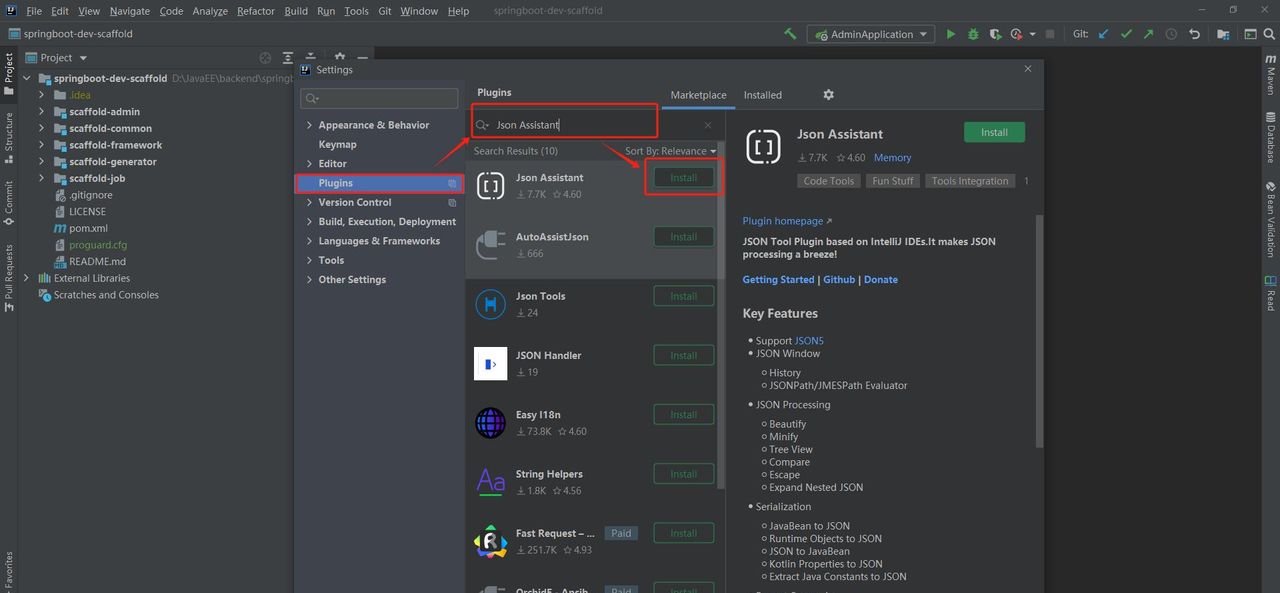Screen dimensions: 1280x593
Task: Click the plugin description panel scrollbar
Action: 1039,330
